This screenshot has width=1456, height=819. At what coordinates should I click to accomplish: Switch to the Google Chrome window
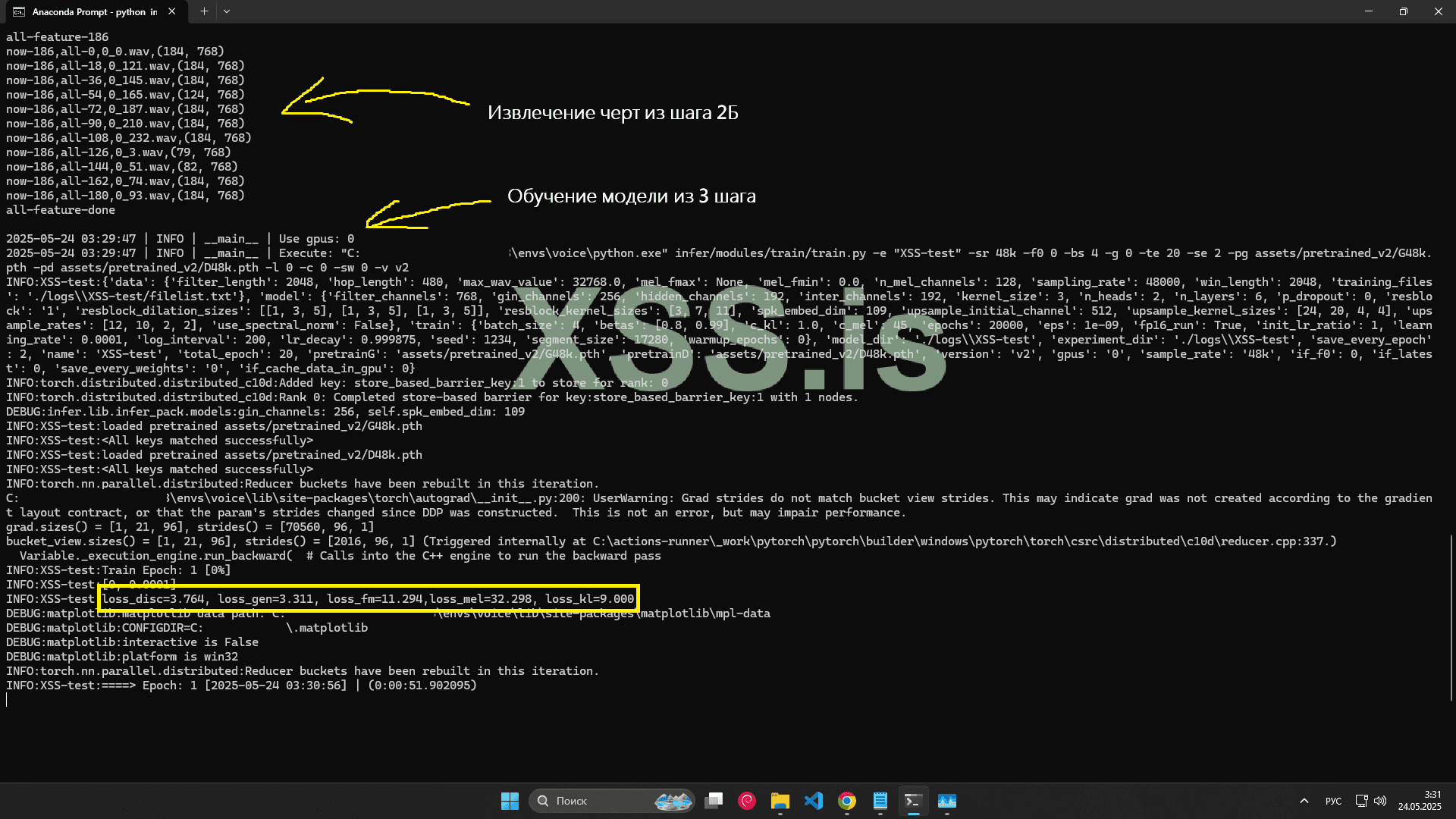tap(847, 801)
